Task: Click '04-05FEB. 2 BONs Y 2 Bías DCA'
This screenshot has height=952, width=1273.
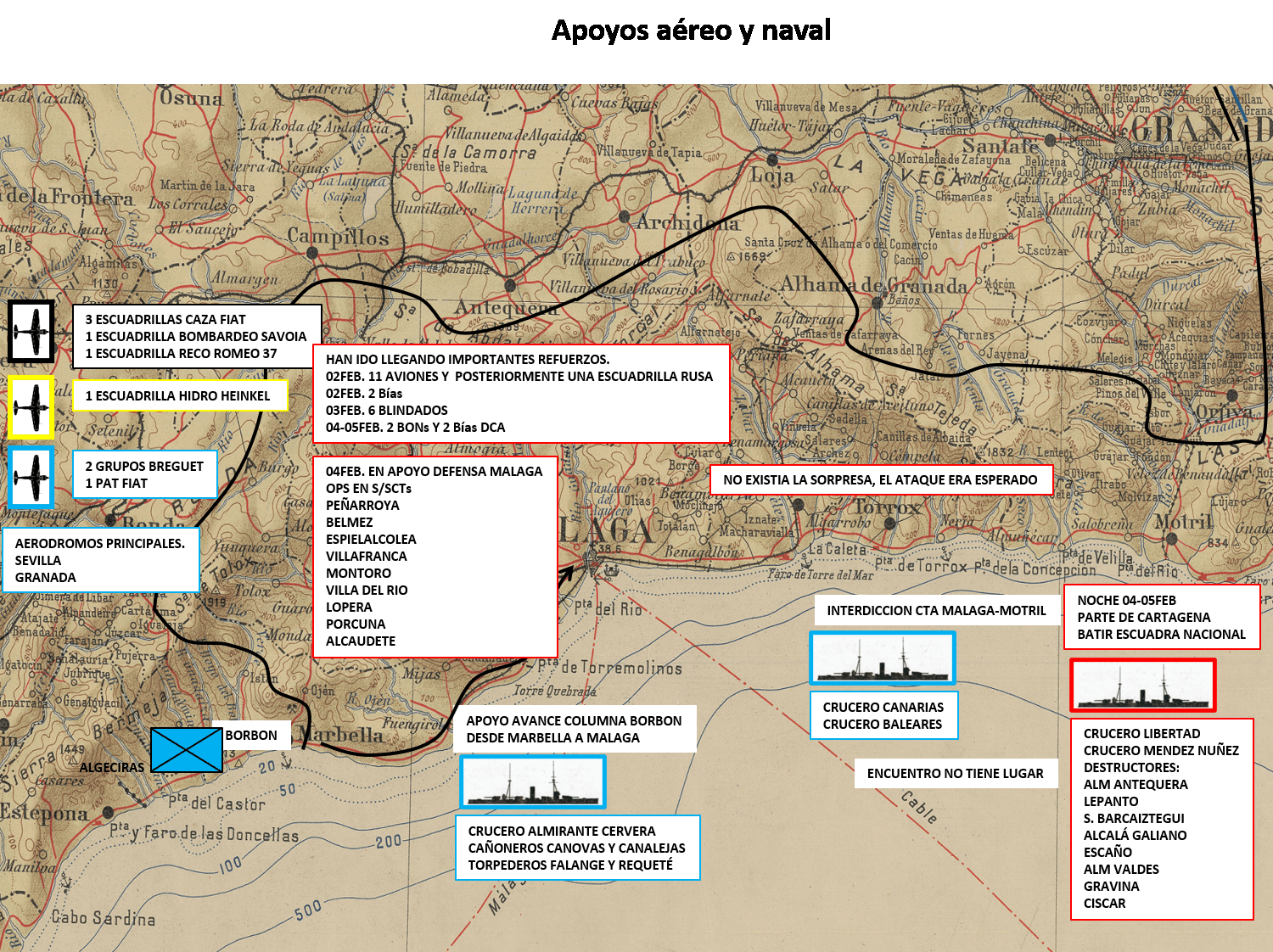Action: (x=416, y=428)
